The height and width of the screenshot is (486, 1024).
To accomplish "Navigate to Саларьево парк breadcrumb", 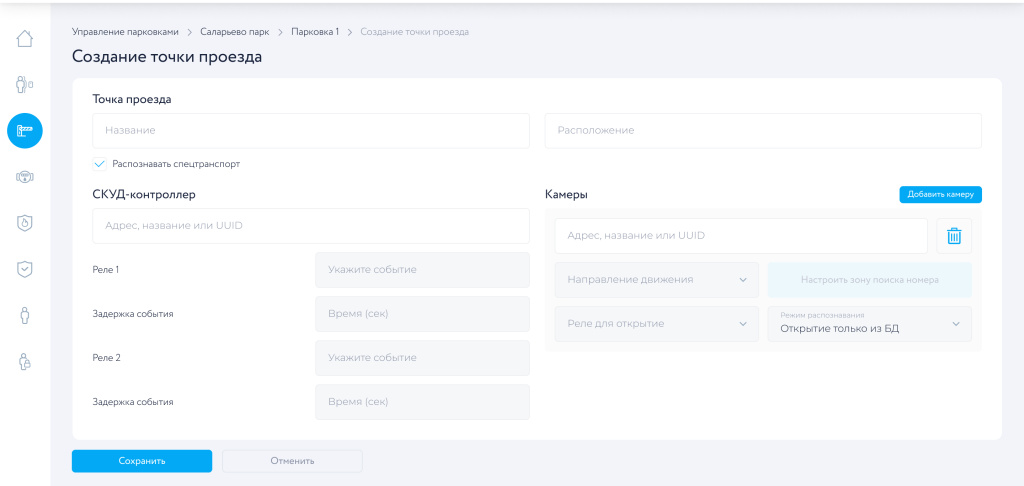I will pyautogui.click(x=235, y=32).
